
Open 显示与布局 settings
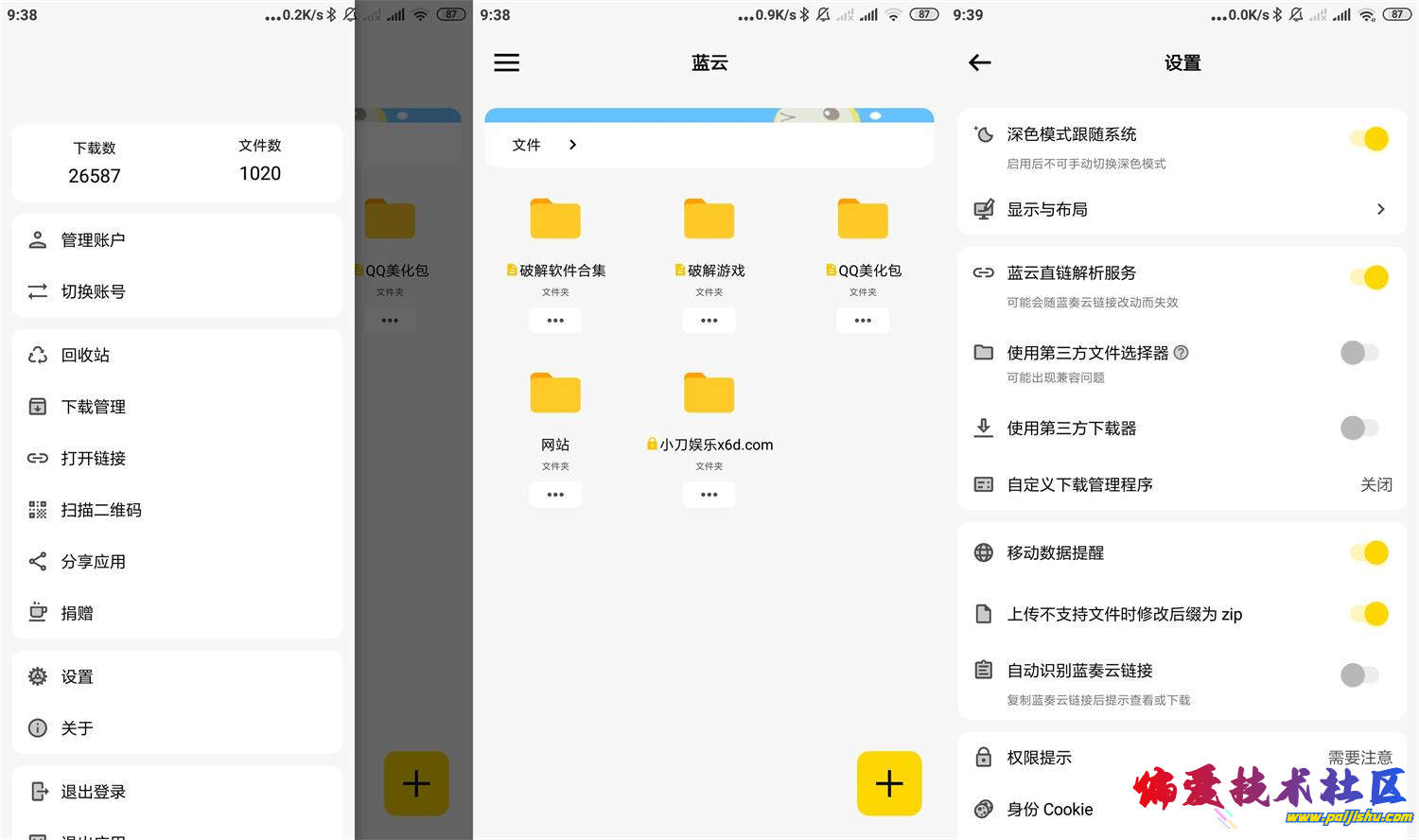click(x=1182, y=209)
